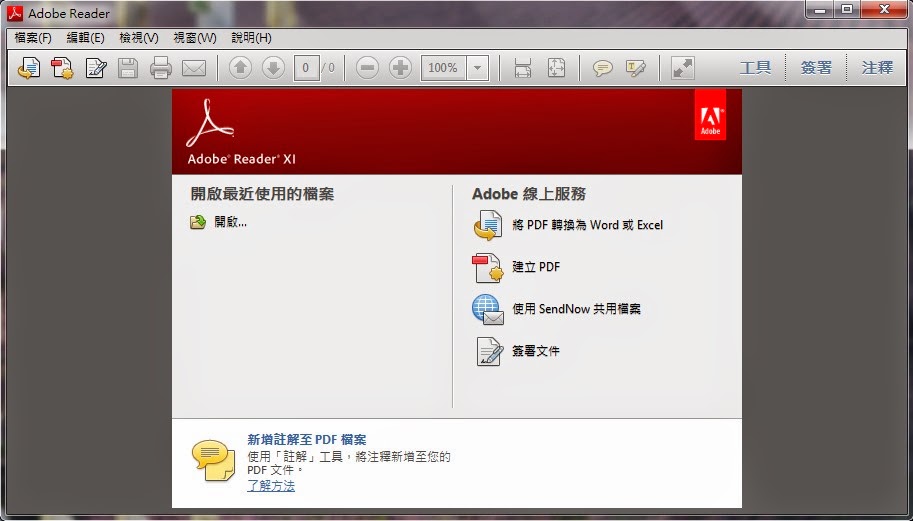Click the save file floppy icon
This screenshot has height=521, width=913.
128,68
